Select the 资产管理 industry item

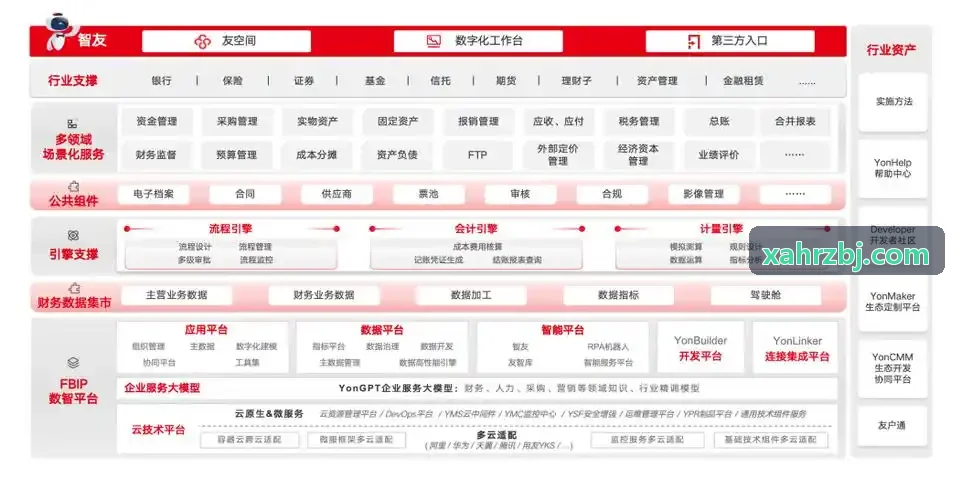[x=658, y=80]
